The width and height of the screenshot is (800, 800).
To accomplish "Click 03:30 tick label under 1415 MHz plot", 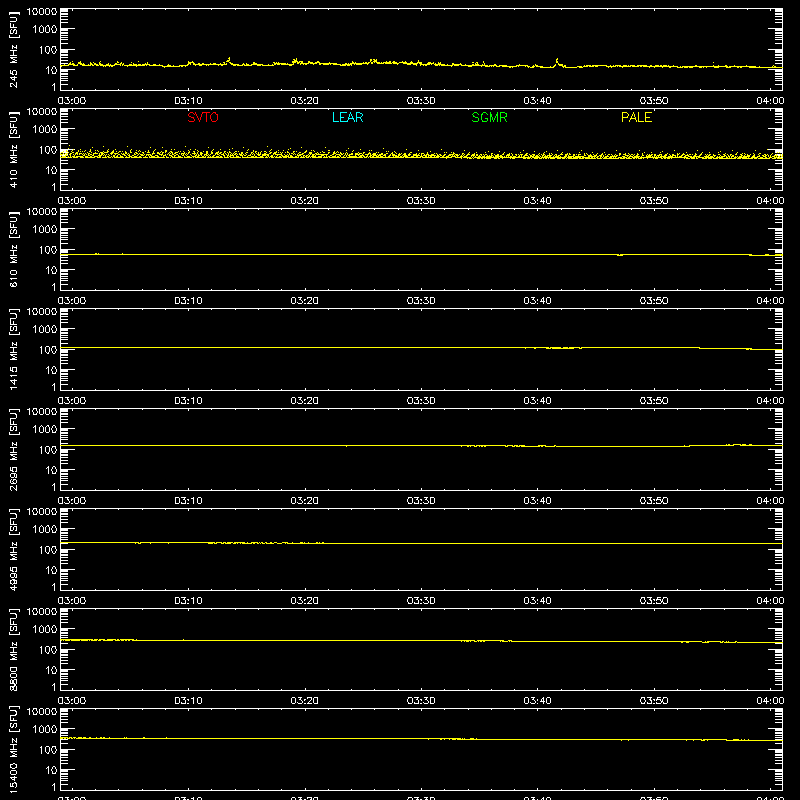I will [x=421, y=401].
